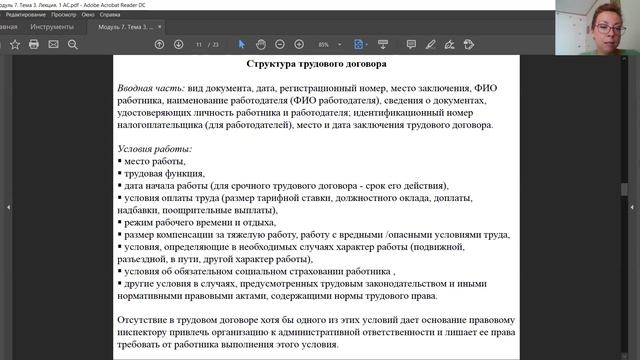Print the document with the printer icon
640x360 pixels.
(x=34, y=44)
